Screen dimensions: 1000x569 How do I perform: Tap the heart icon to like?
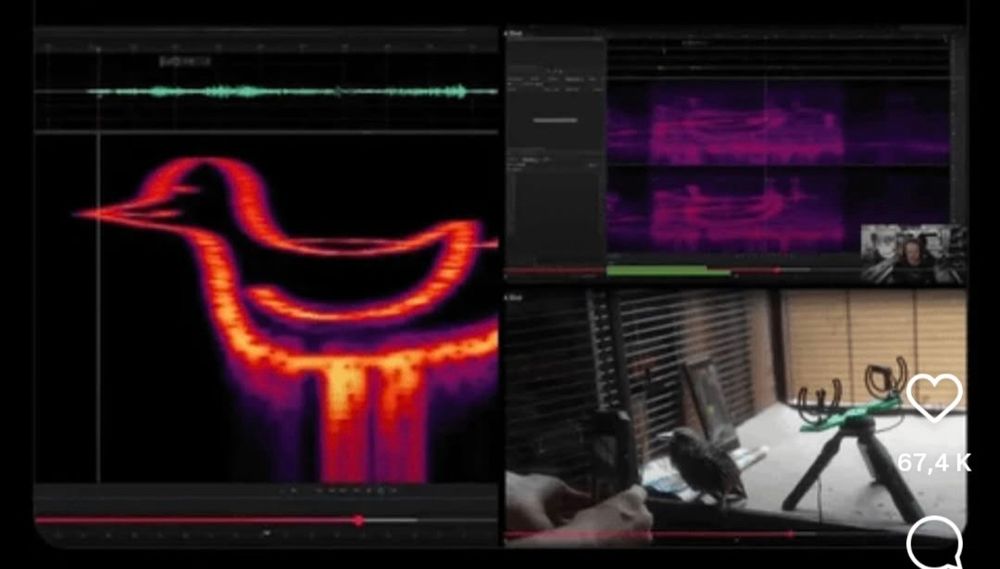point(934,398)
